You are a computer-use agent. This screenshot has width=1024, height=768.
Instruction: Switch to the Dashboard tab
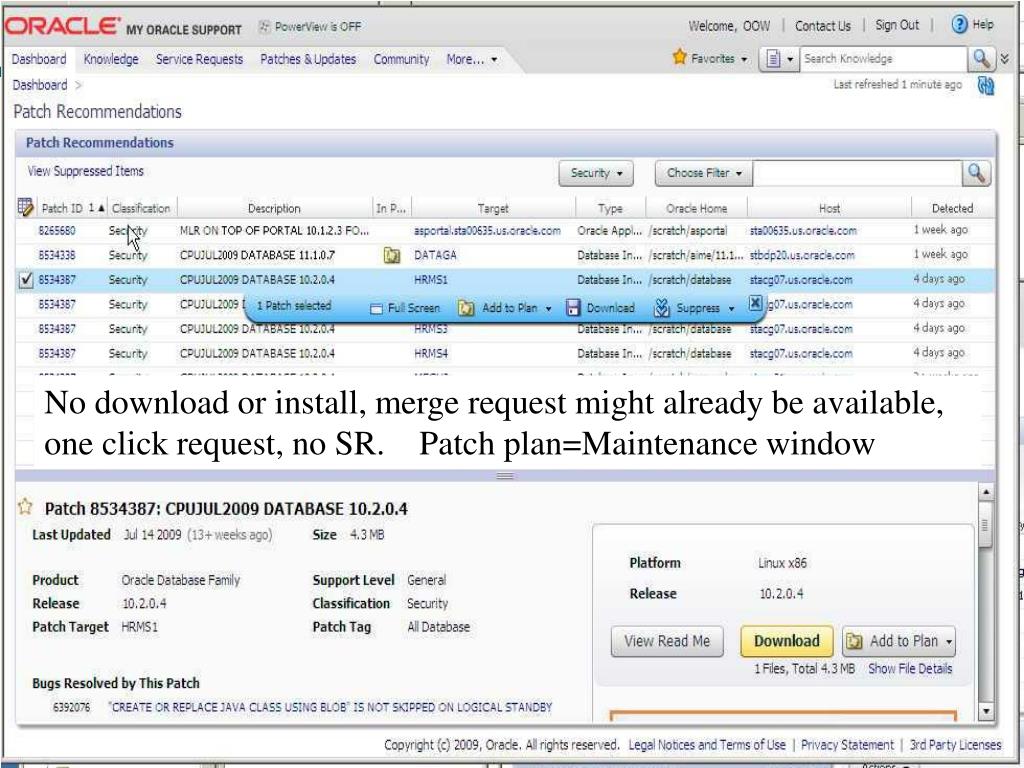point(39,59)
